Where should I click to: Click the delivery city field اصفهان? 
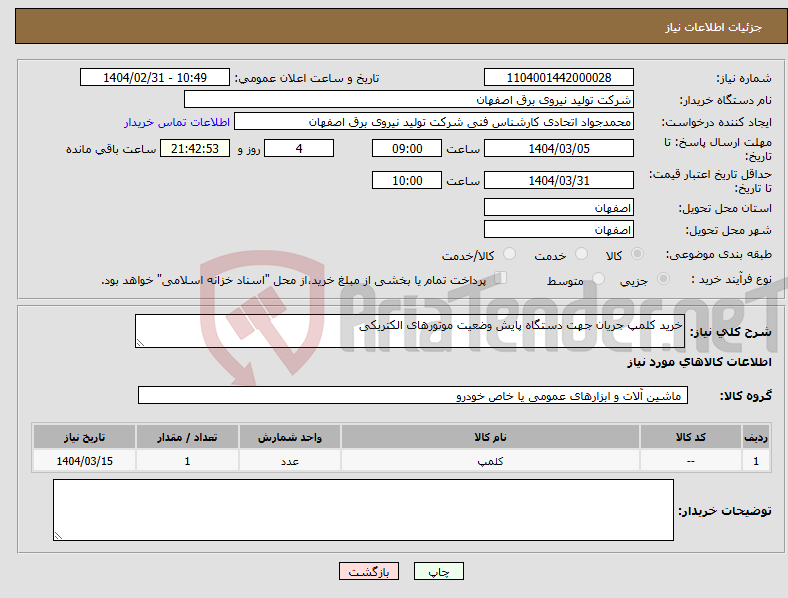pyautogui.click(x=559, y=229)
